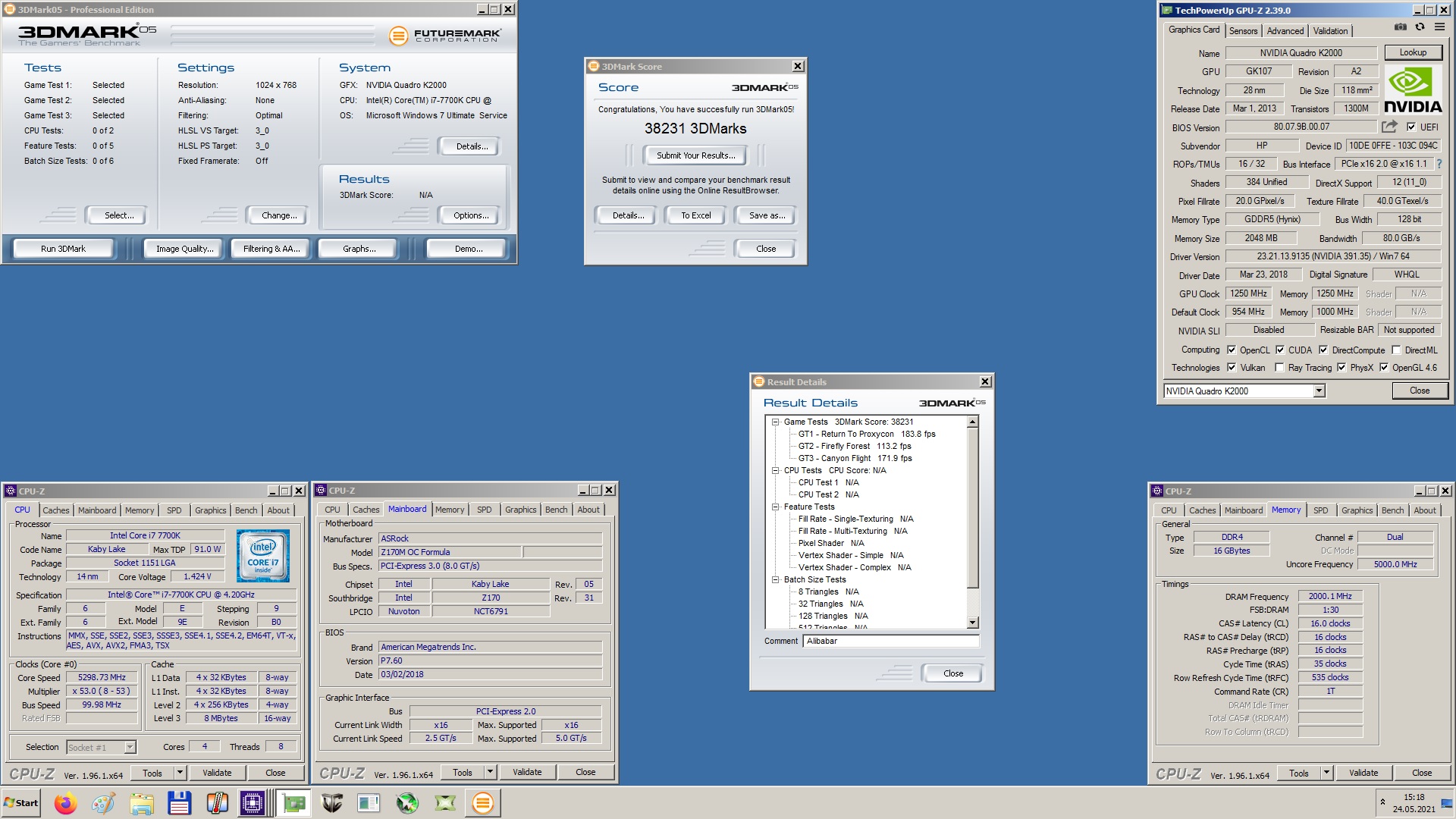The height and width of the screenshot is (819, 1456).
Task: Switch to CPU-Z via purple chip taskbar icon
Action: [x=253, y=803]
